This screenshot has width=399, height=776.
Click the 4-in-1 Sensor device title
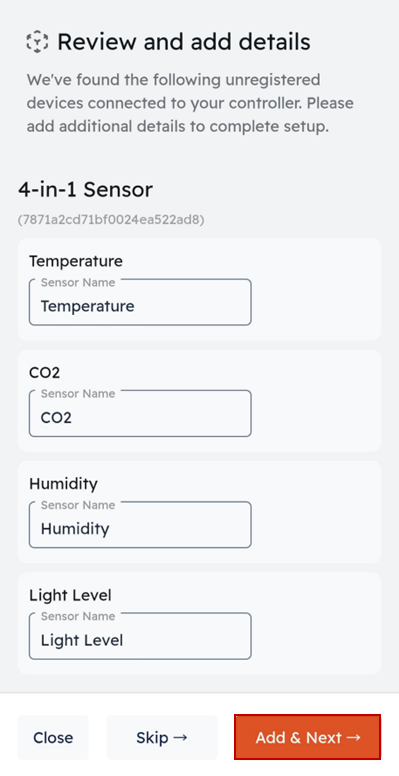(86, 190)
